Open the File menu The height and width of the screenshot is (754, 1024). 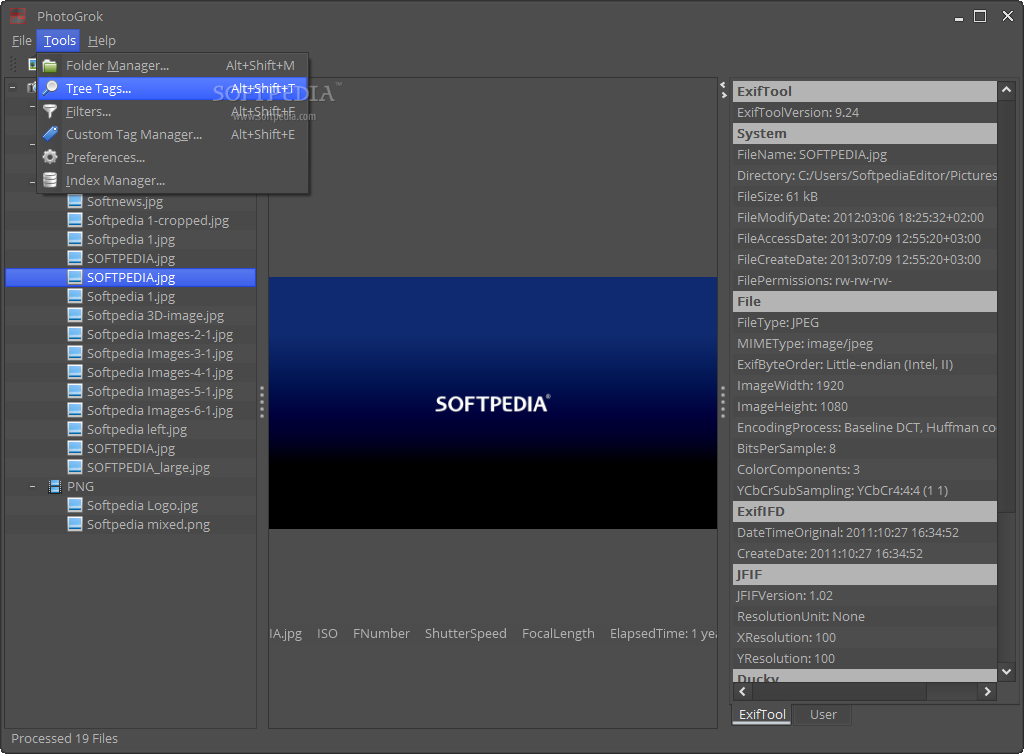coord(22,40)
